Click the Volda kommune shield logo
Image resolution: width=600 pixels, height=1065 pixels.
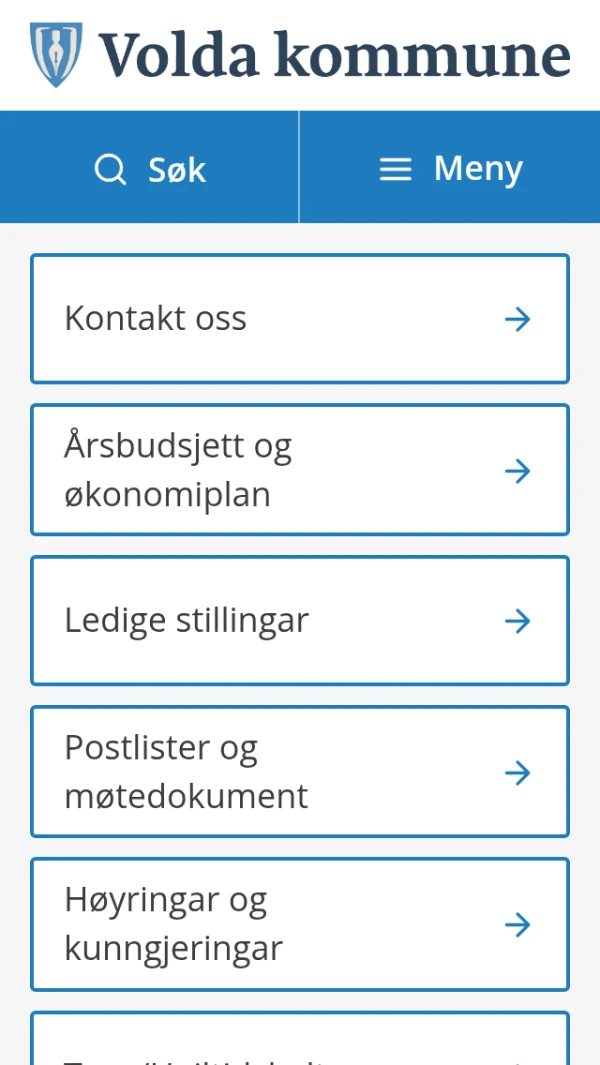point(54,54)
